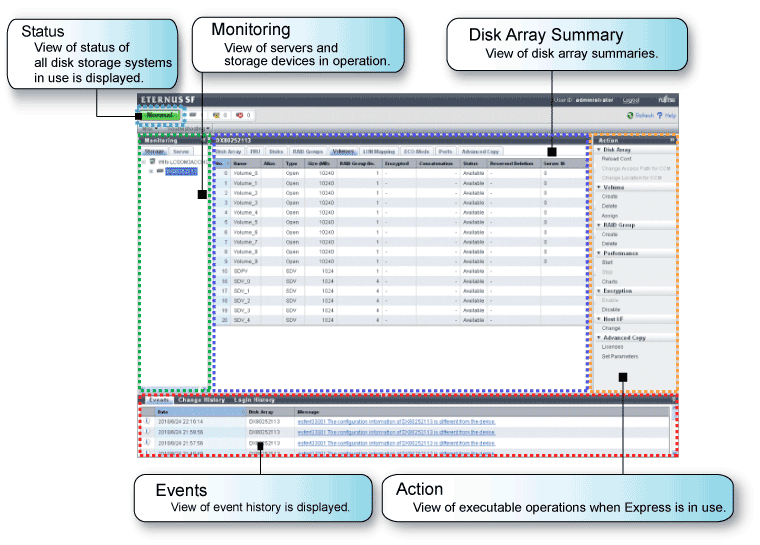This screenshot has width=760, height=545.
Task: Open the Ports tab
Action: (445, 152)
